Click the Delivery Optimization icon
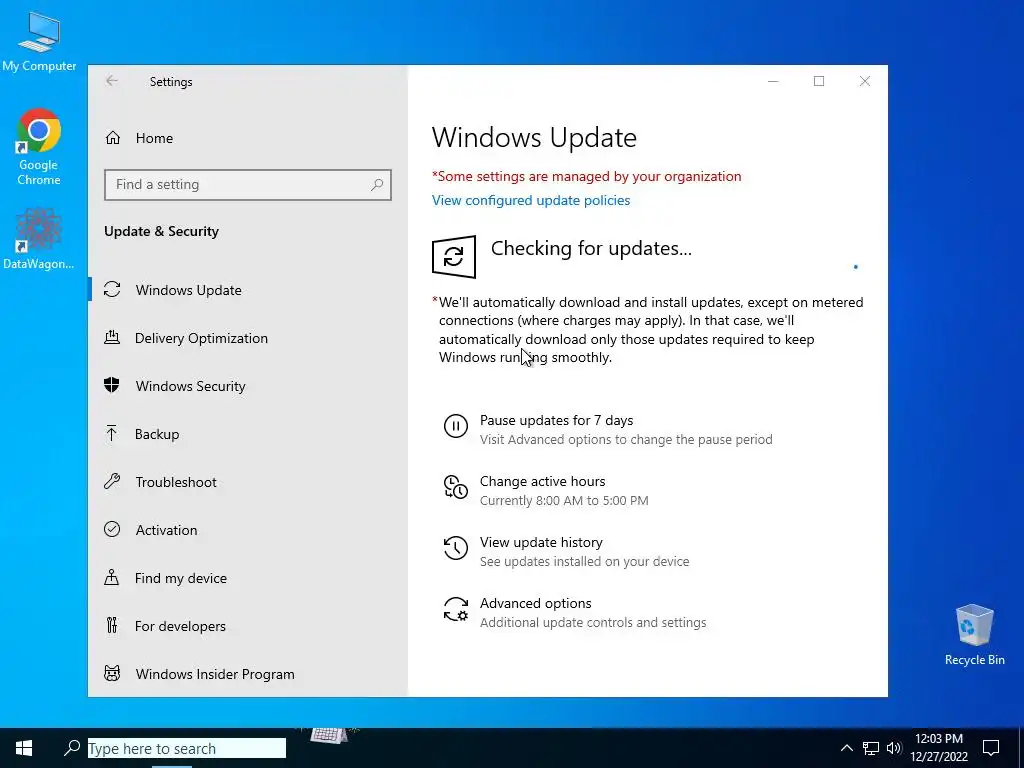The height and width of the screenshot is (768, 1024). point(112,338)
